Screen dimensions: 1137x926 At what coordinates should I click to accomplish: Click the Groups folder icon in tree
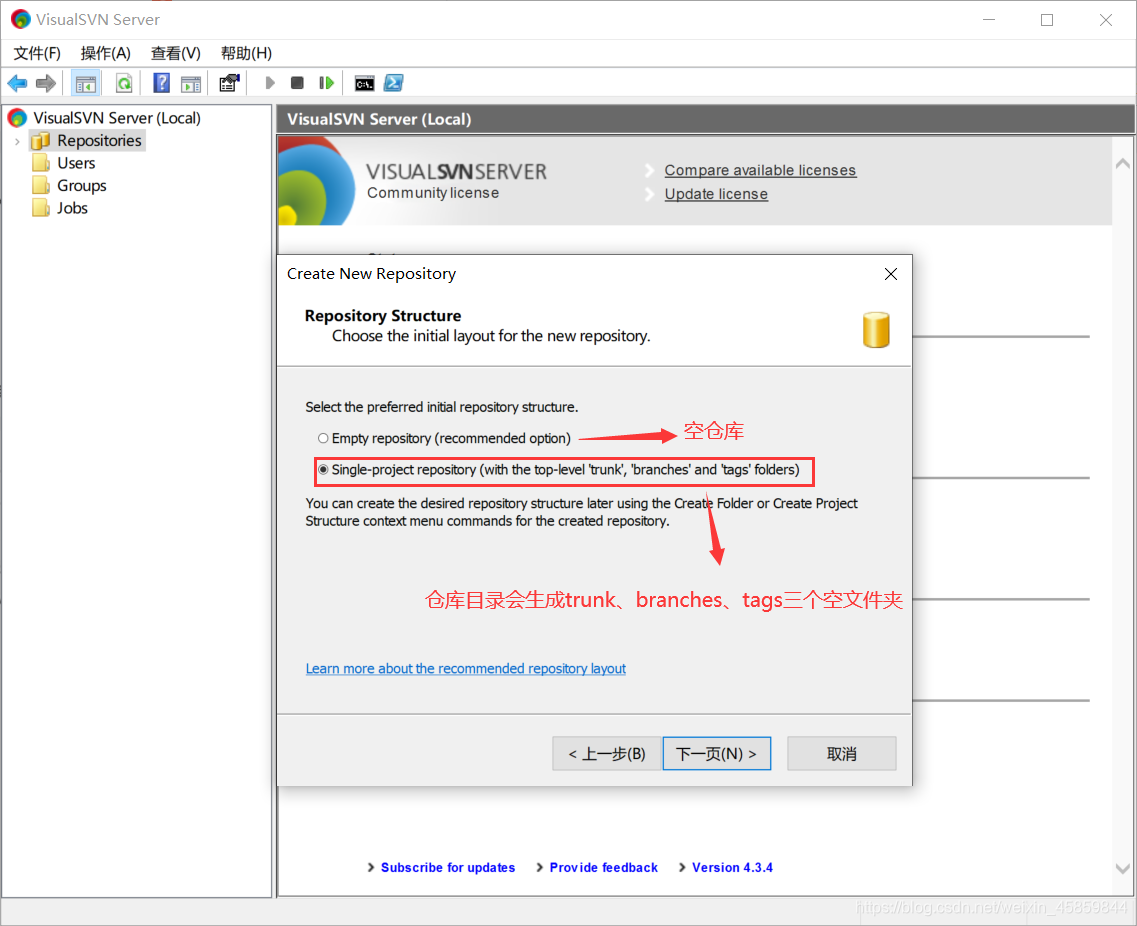pyautogui.click(x=41, y=186)
